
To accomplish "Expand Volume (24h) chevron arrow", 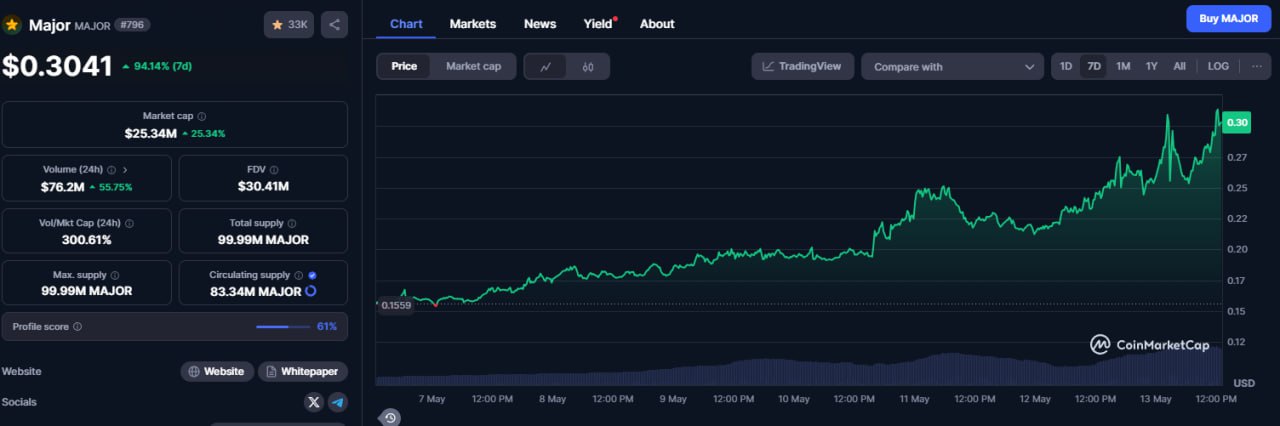I will click(x=125, y=170).
